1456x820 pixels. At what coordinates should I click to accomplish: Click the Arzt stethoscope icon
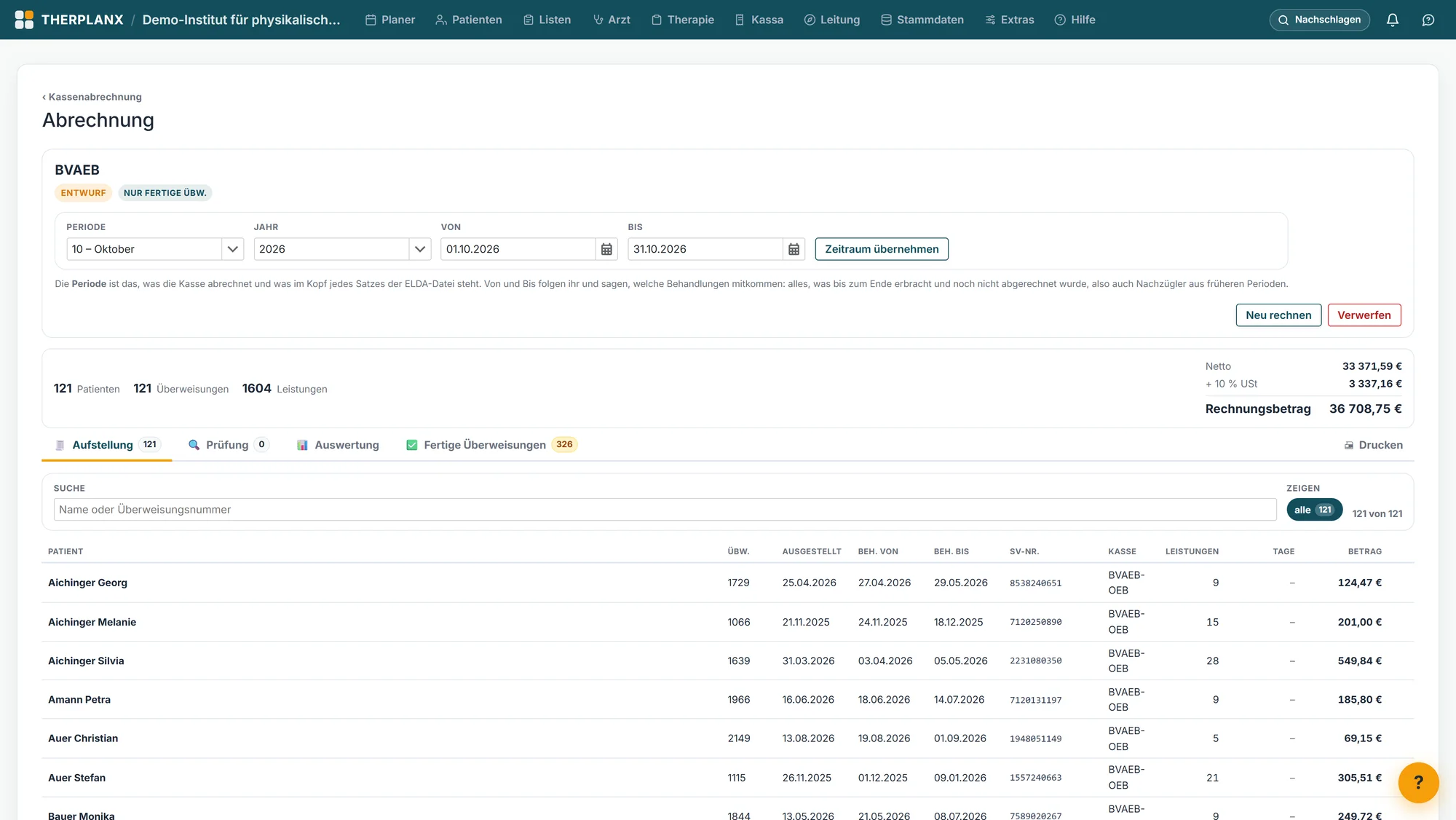(598, 20)
